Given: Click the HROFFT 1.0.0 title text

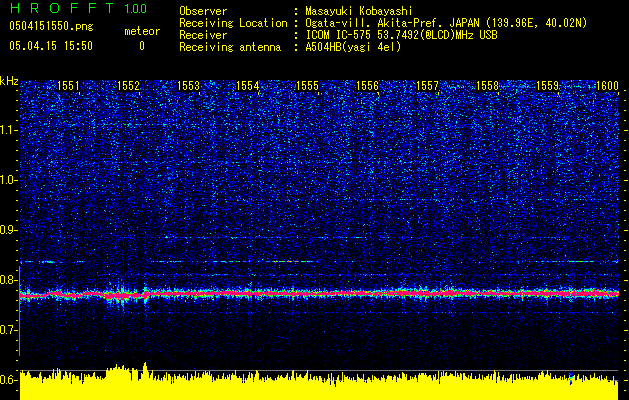Looking at the screenshot, I should click(78, 8).
